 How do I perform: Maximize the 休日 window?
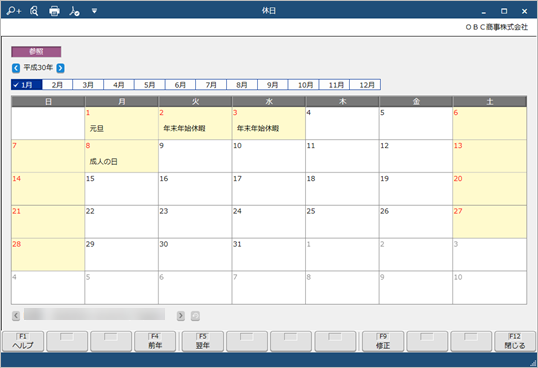tap(504, 11)
